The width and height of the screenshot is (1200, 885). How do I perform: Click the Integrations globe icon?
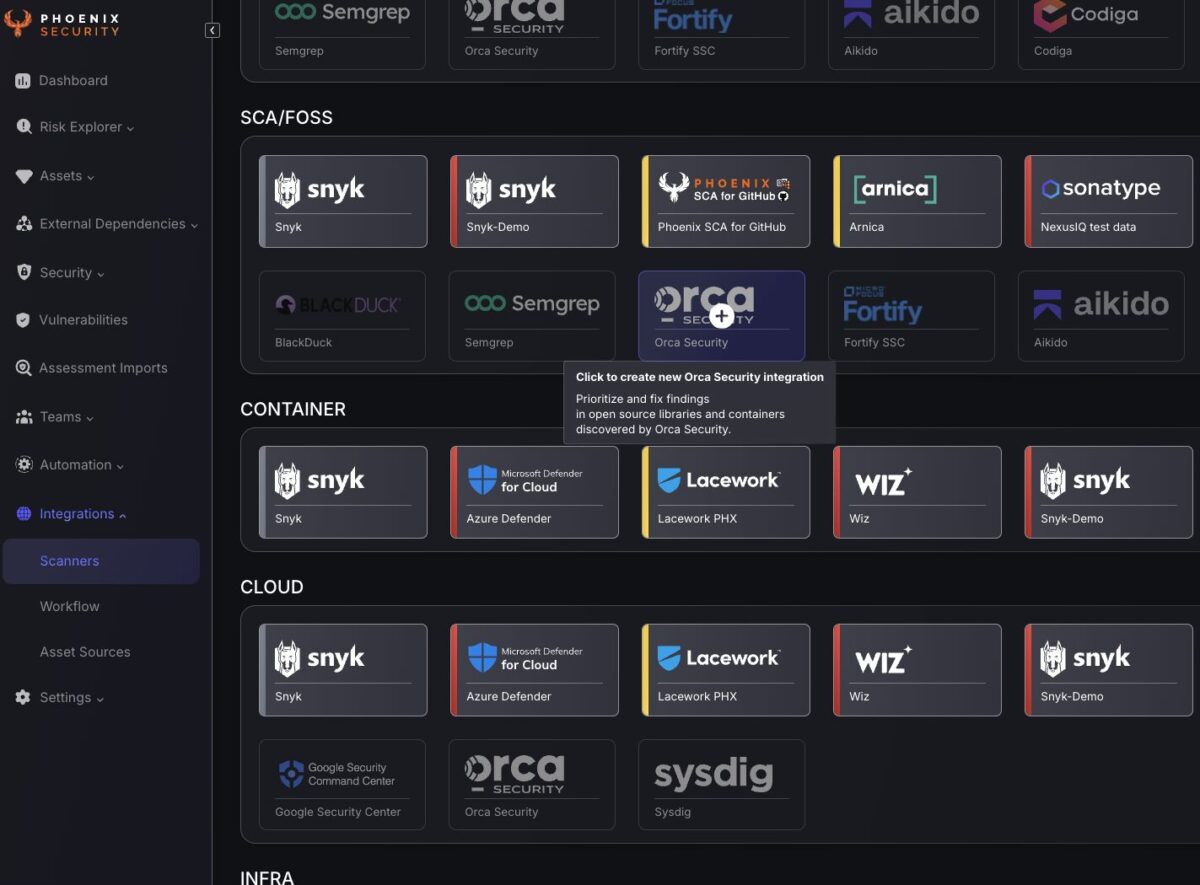24,514
